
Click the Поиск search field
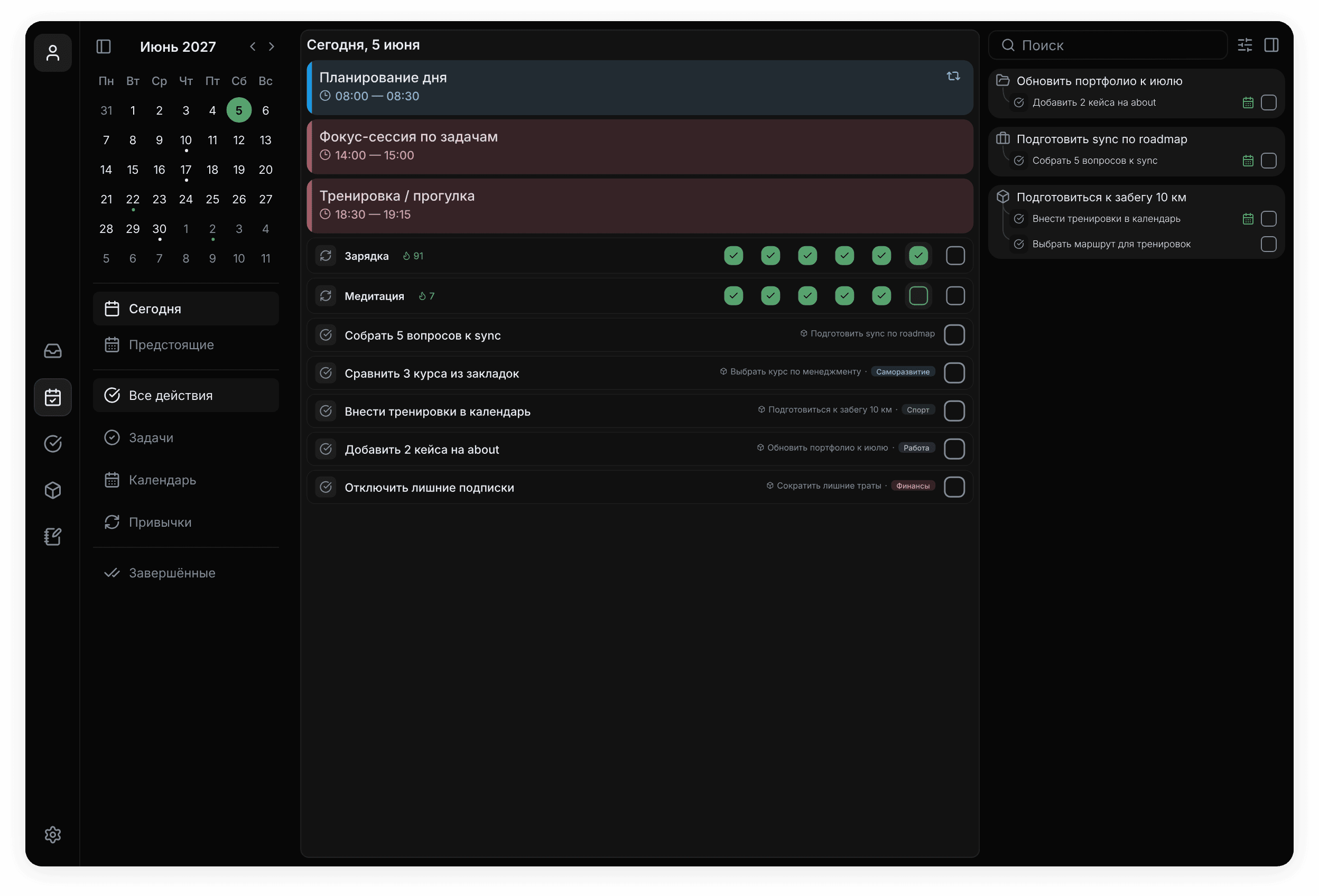point(1107,45)
